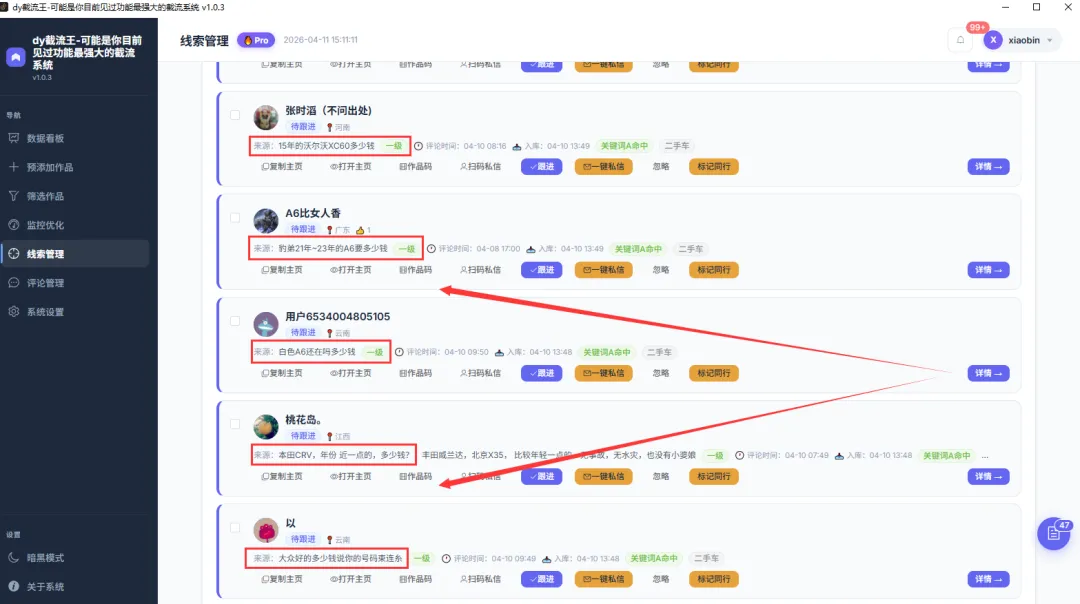Open 详情 for 用户6534004805105
This screenshot has height=604, width=1080.
(988, 373)
